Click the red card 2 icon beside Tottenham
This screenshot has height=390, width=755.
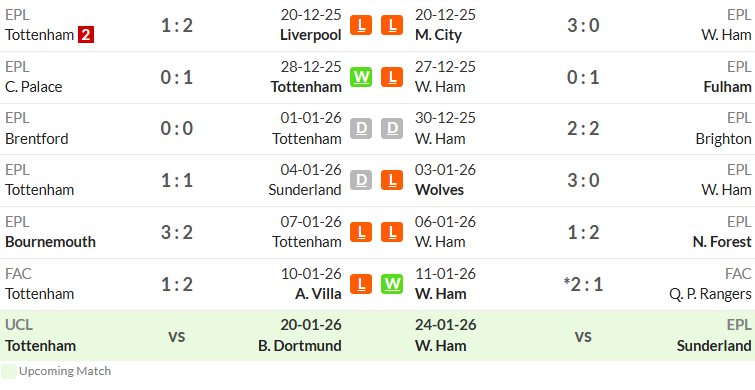click(x=86, y=35)
